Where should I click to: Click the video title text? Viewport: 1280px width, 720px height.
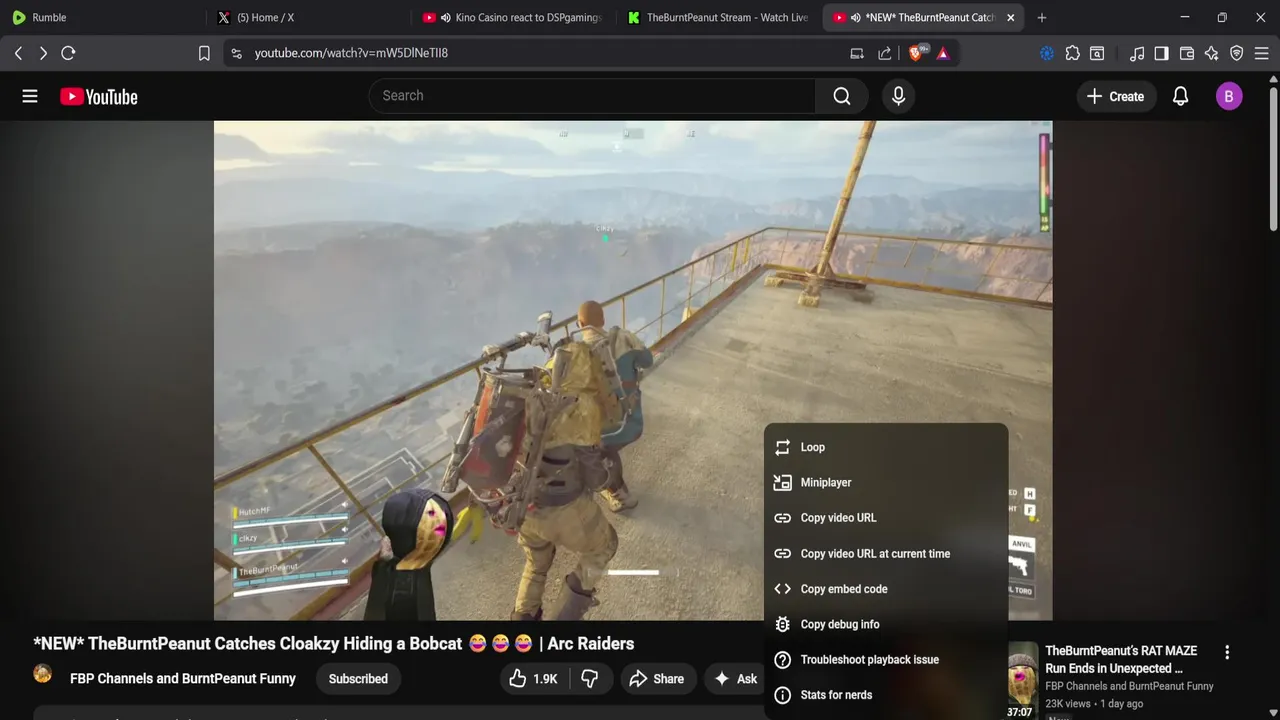click(334, 644)
